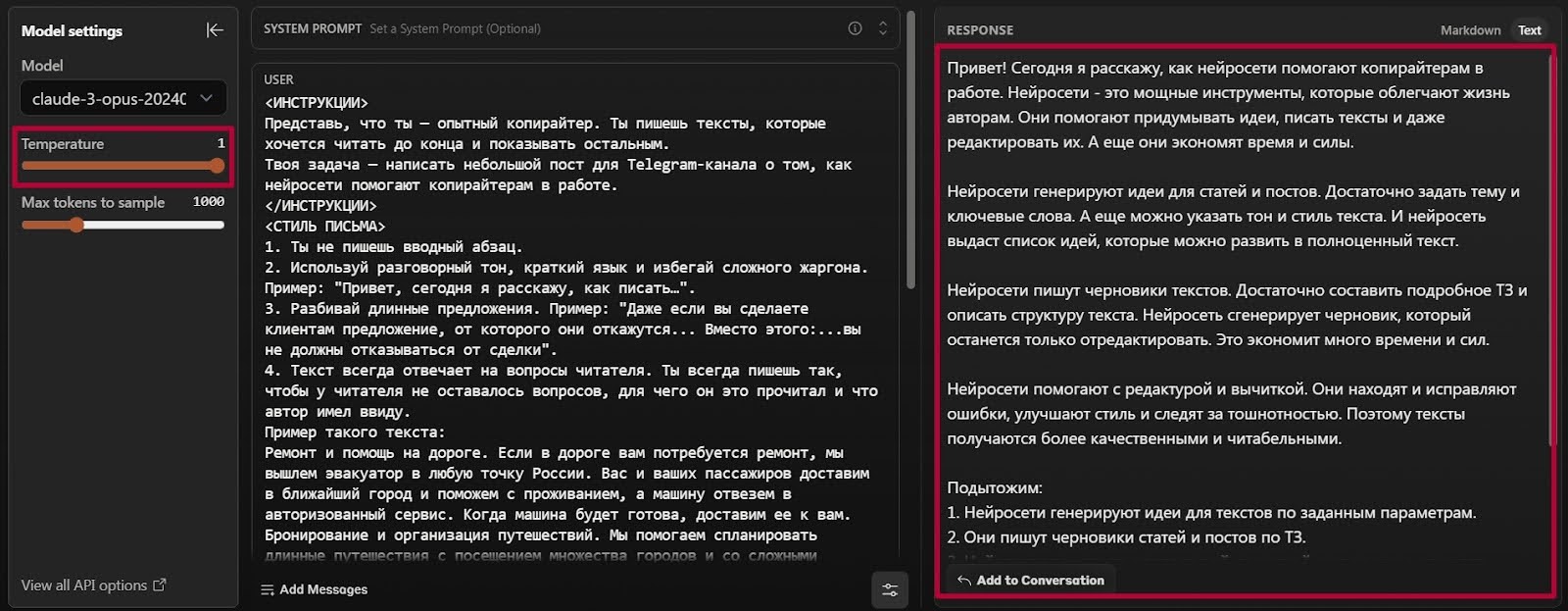Image resolution: width=1568 pixels, height=611 pixels.
Task: Click the RESPONSE heading label
Action: click(980, 30)
